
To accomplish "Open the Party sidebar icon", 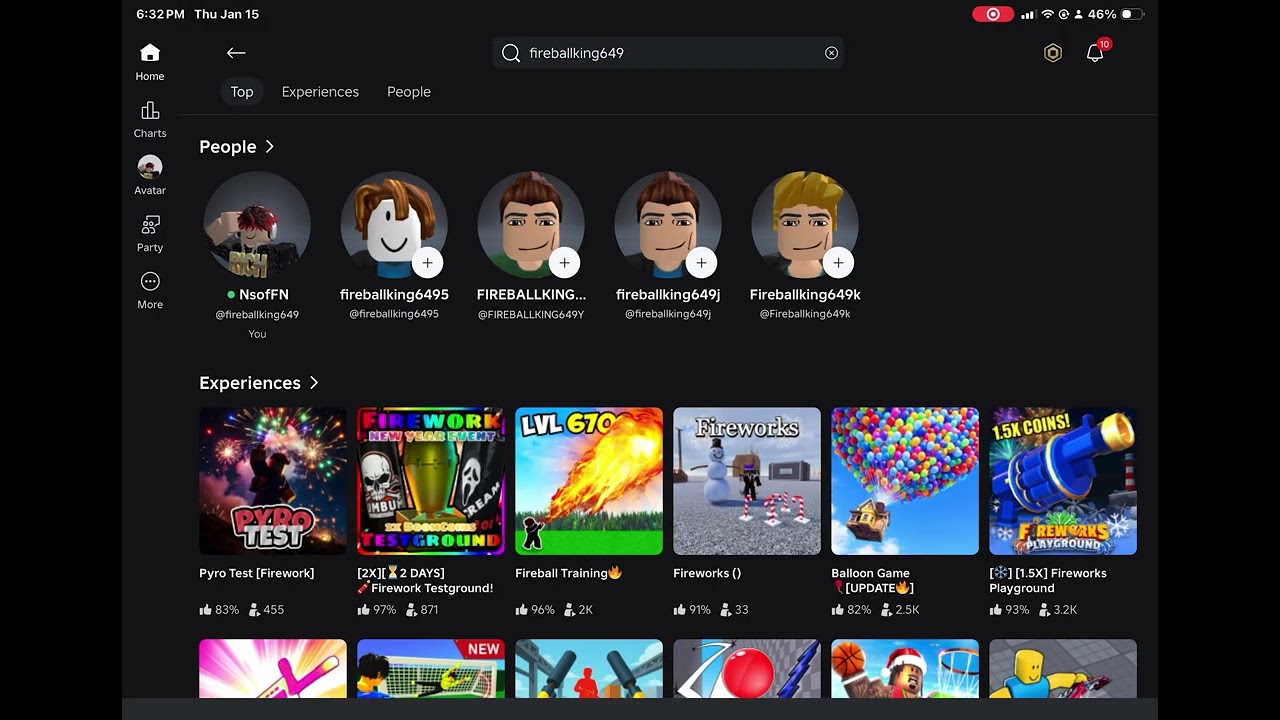I will pyautogui.click(x=150, y=233).
